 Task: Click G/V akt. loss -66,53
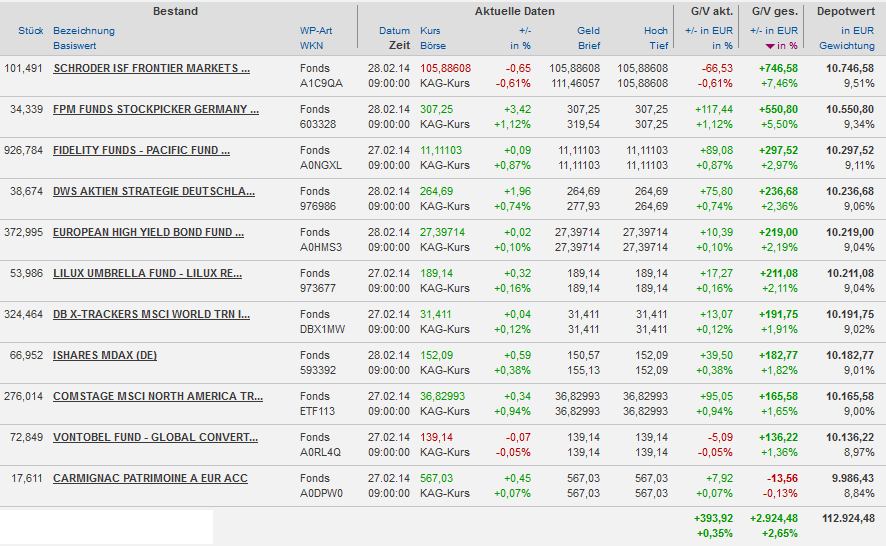717,68
